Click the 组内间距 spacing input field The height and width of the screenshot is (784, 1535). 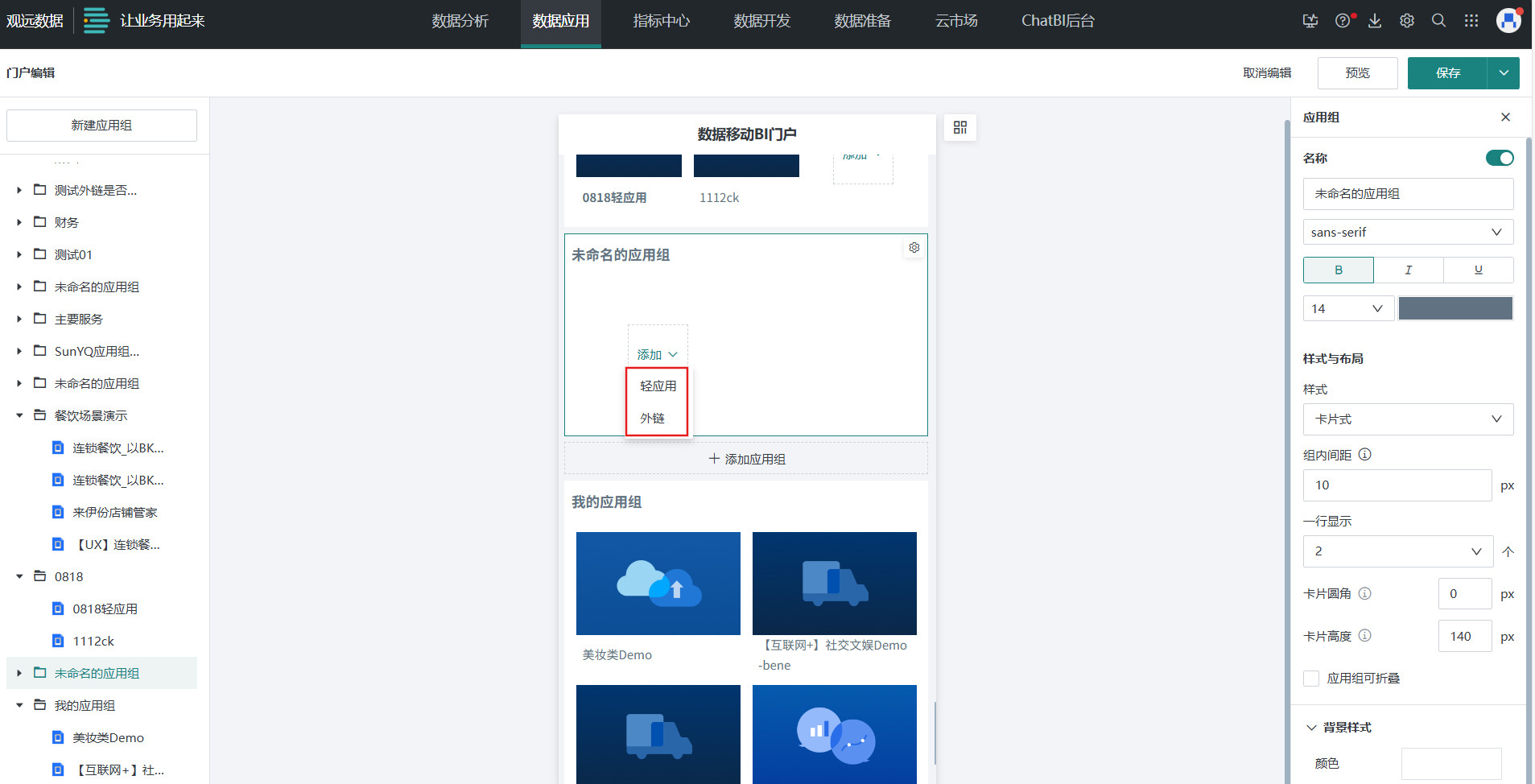1397,485
